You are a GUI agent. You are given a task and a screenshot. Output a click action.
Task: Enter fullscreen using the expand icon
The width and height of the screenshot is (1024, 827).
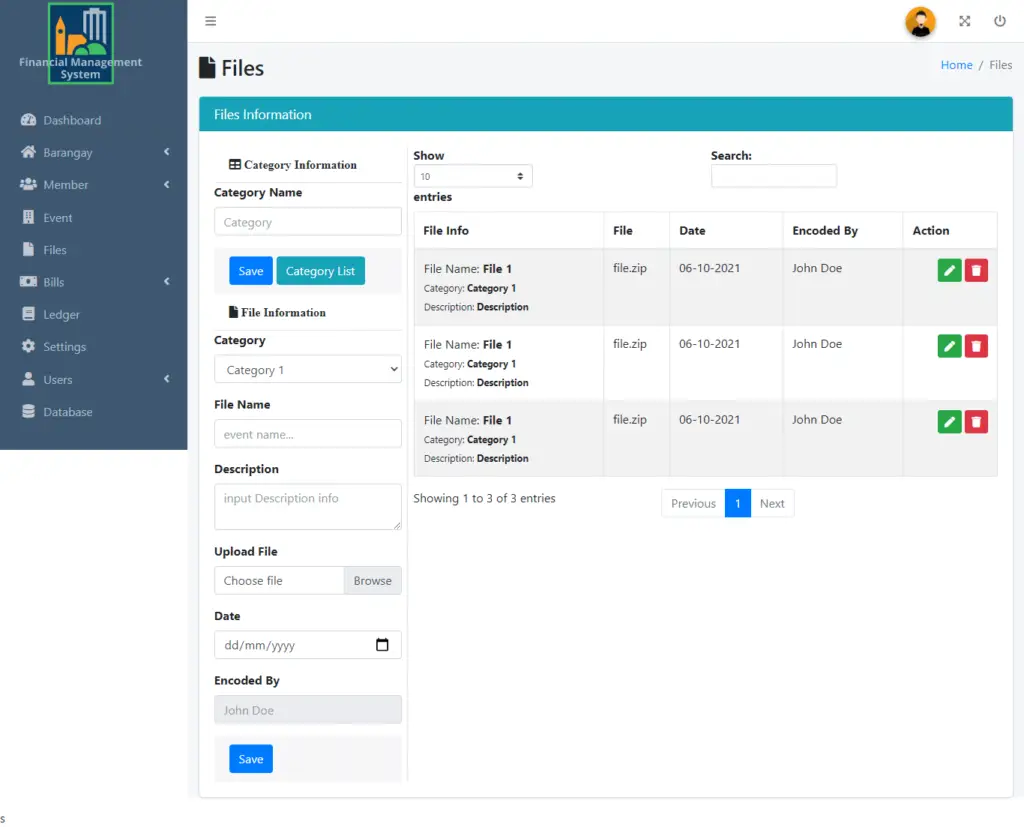click(x=964, y=20)
